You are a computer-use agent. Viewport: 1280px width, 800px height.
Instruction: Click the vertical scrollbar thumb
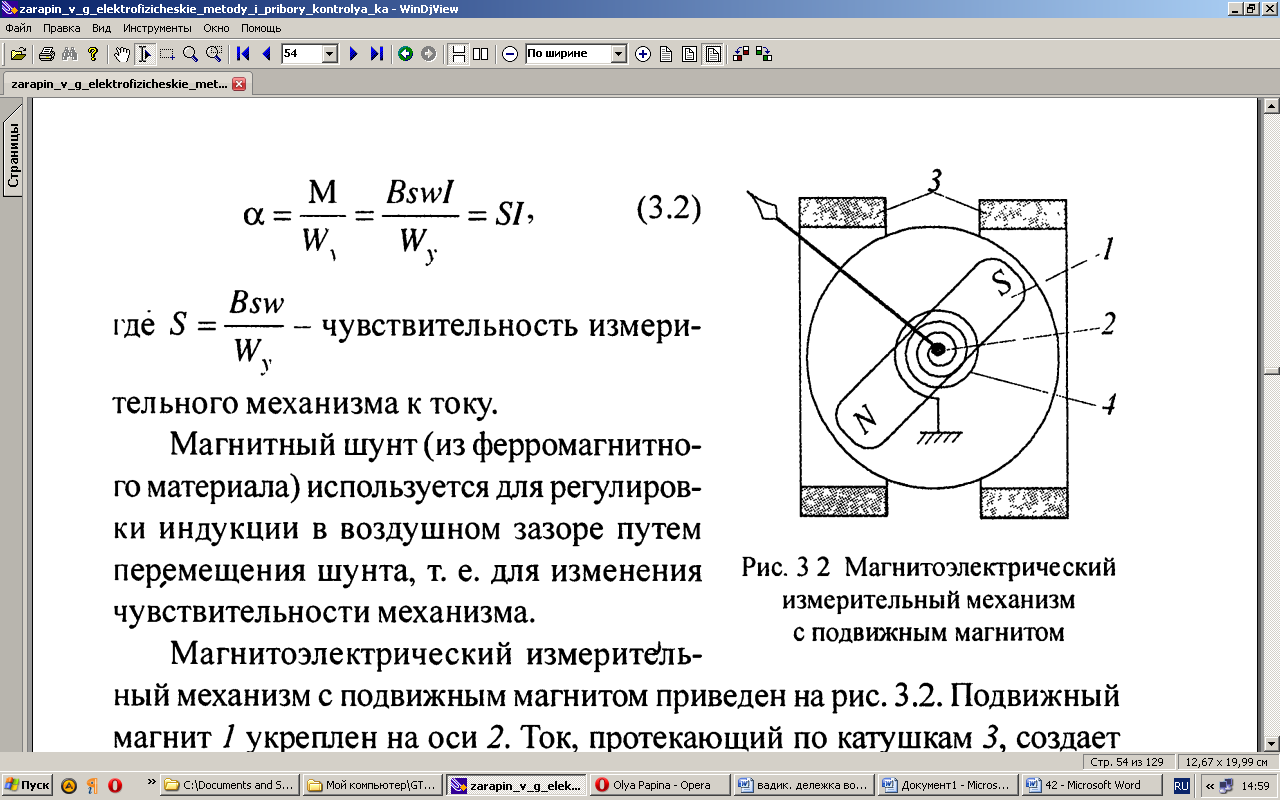[x=1271, y=369]
